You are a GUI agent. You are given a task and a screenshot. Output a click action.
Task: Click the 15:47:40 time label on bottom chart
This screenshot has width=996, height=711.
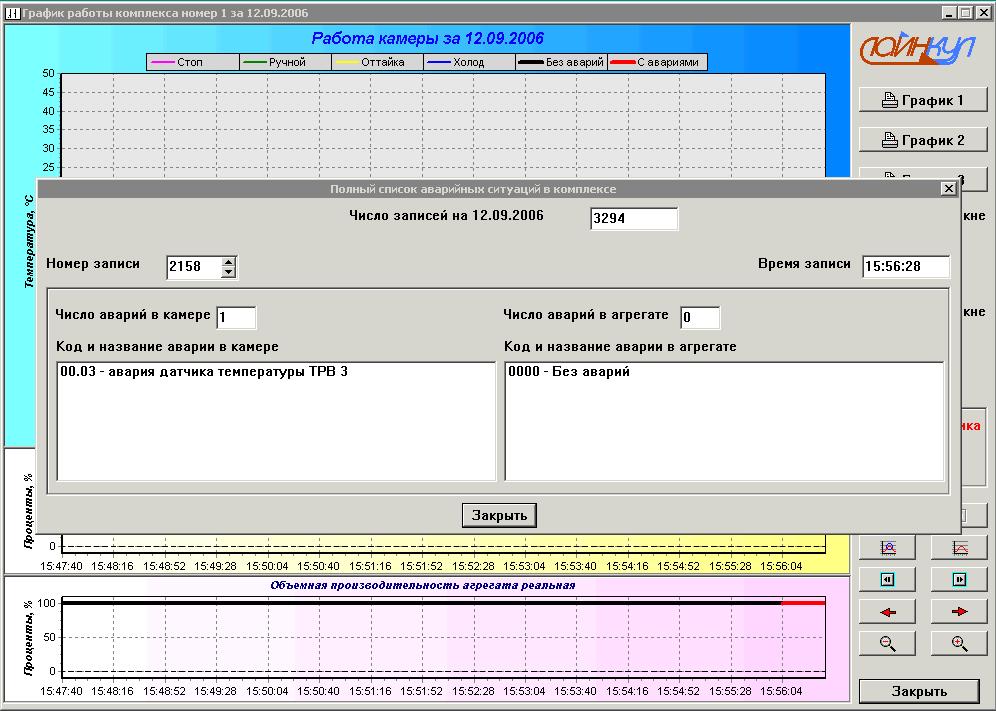[x=61, y=691]
